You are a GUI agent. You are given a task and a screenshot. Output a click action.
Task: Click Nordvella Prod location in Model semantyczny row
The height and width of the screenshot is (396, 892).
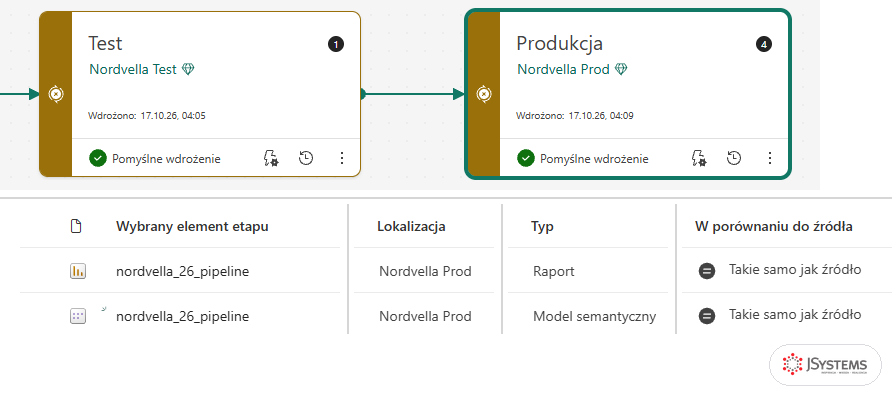pyautogui.click(x=426, y=316)
